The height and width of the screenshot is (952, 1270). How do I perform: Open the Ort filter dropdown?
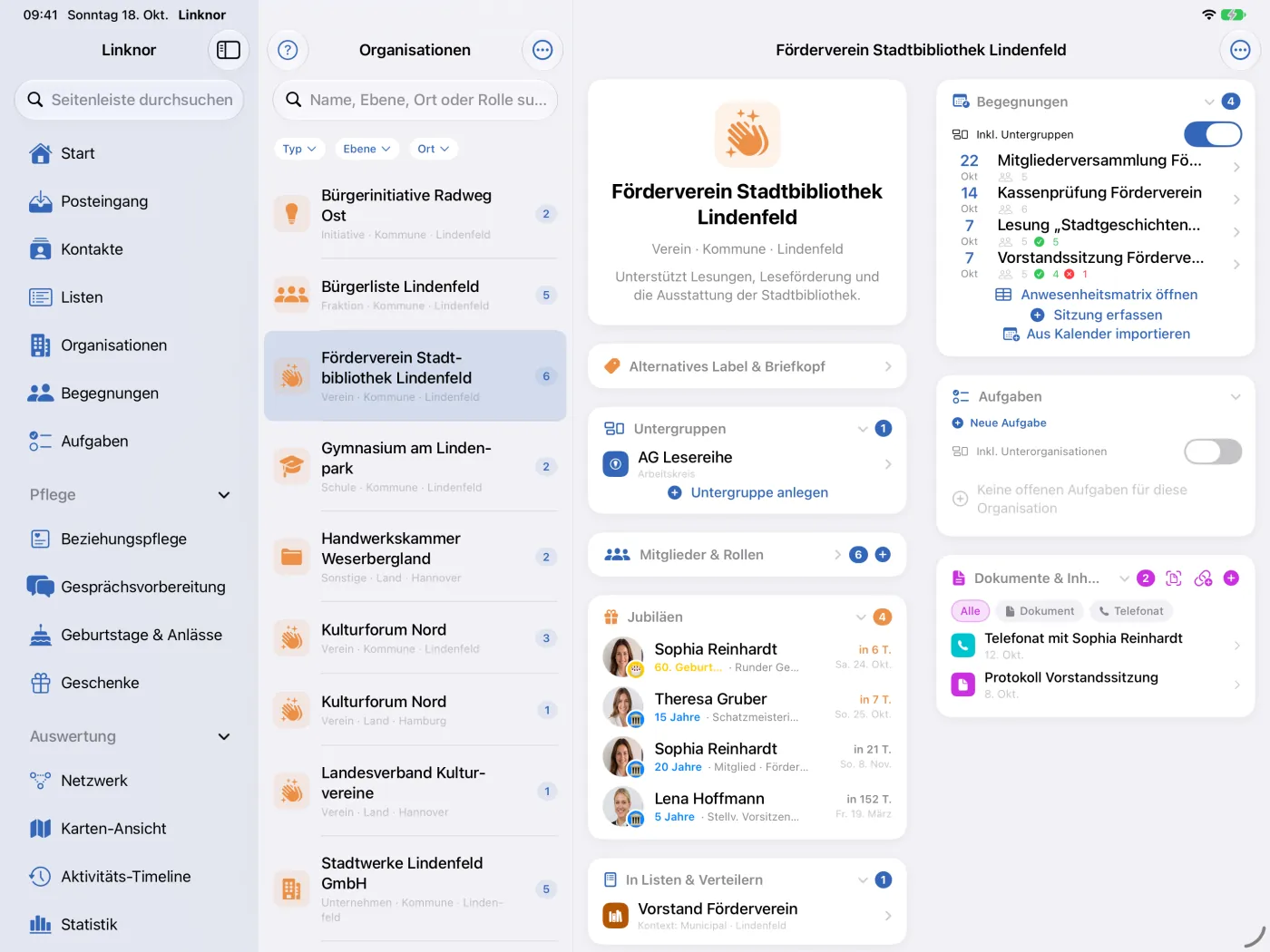(433, 149)
